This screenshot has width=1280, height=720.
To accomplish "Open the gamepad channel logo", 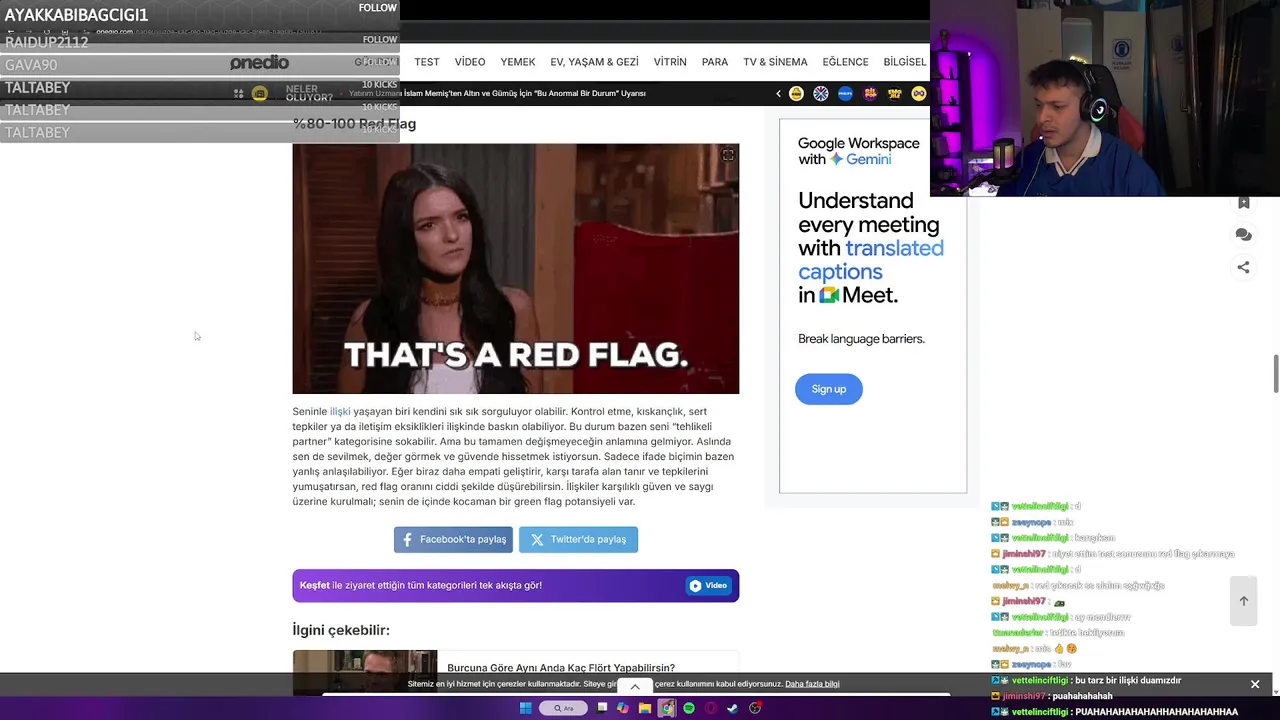I will [x=919, y=93].
